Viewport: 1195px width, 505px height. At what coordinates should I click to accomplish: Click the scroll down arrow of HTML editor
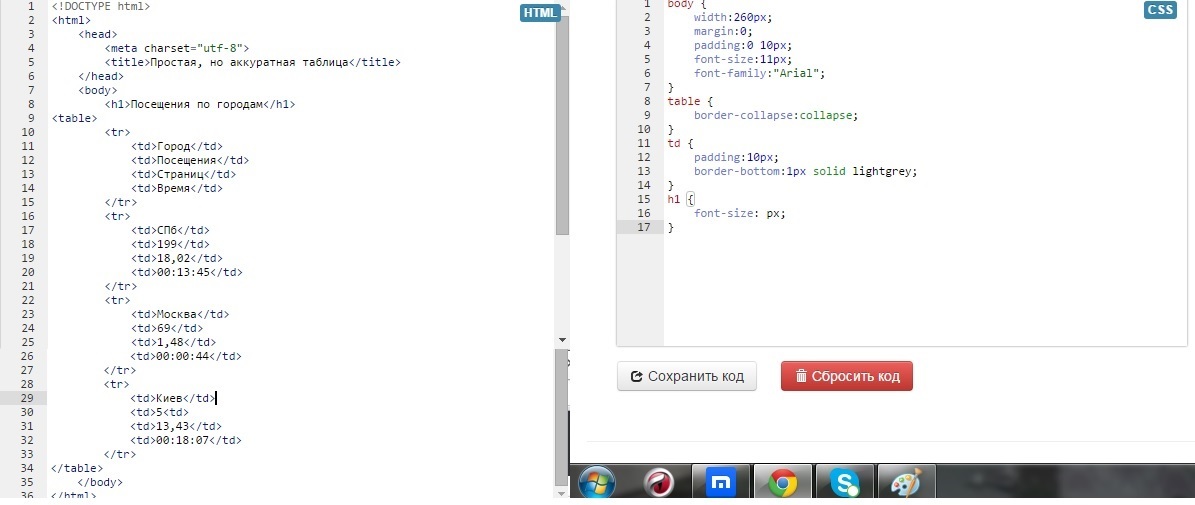[x=562, y=340]
